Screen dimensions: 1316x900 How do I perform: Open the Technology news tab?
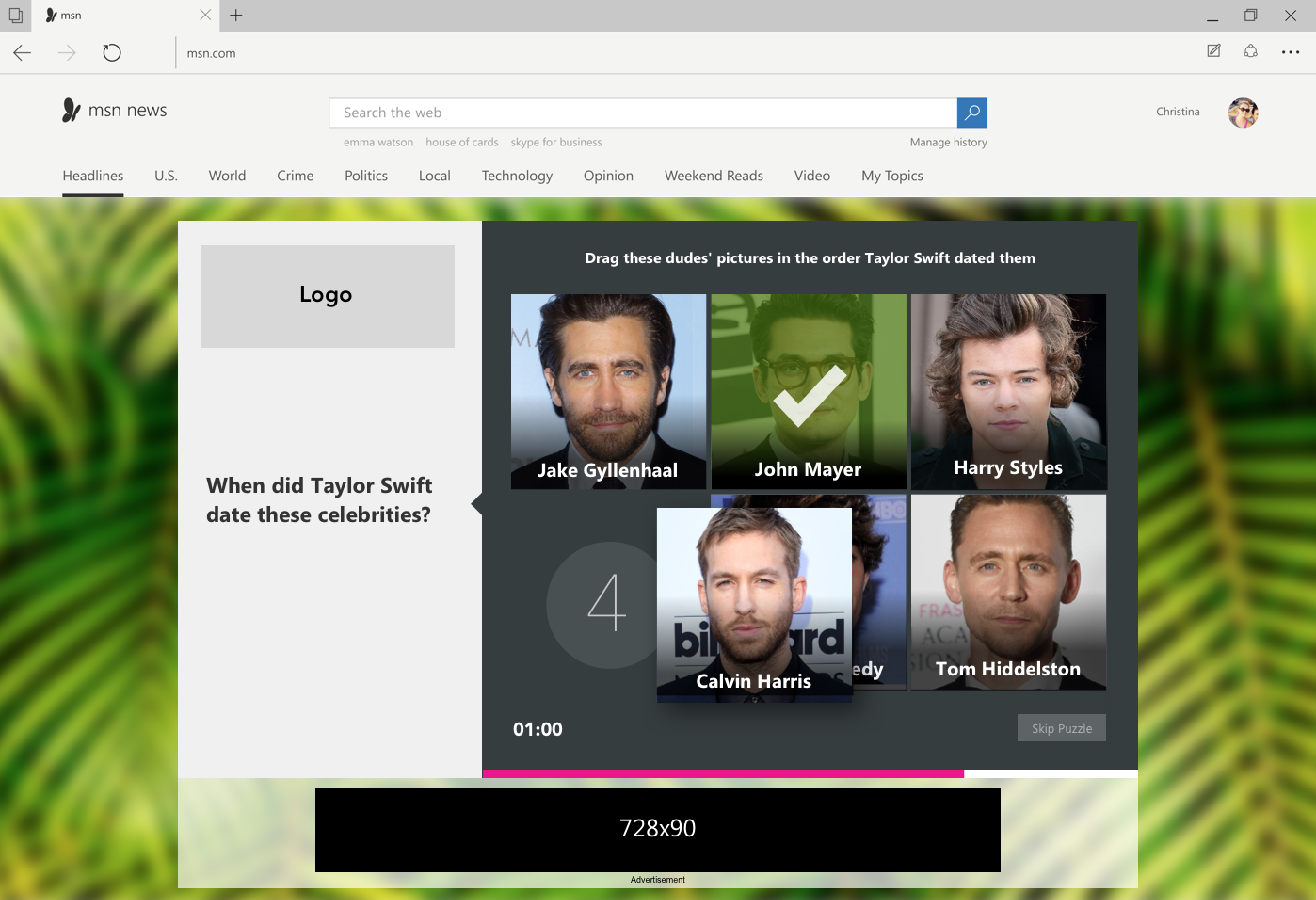pyautogui.click(x=516, y=176)
